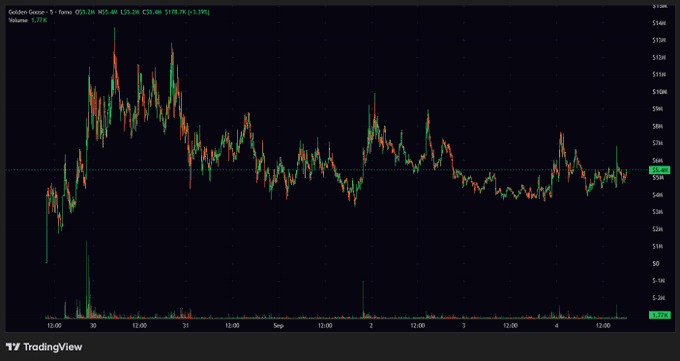This screenshot has width=680, height=361.
Task: Click the $0 label on price axis
Action: click(656, 263)
